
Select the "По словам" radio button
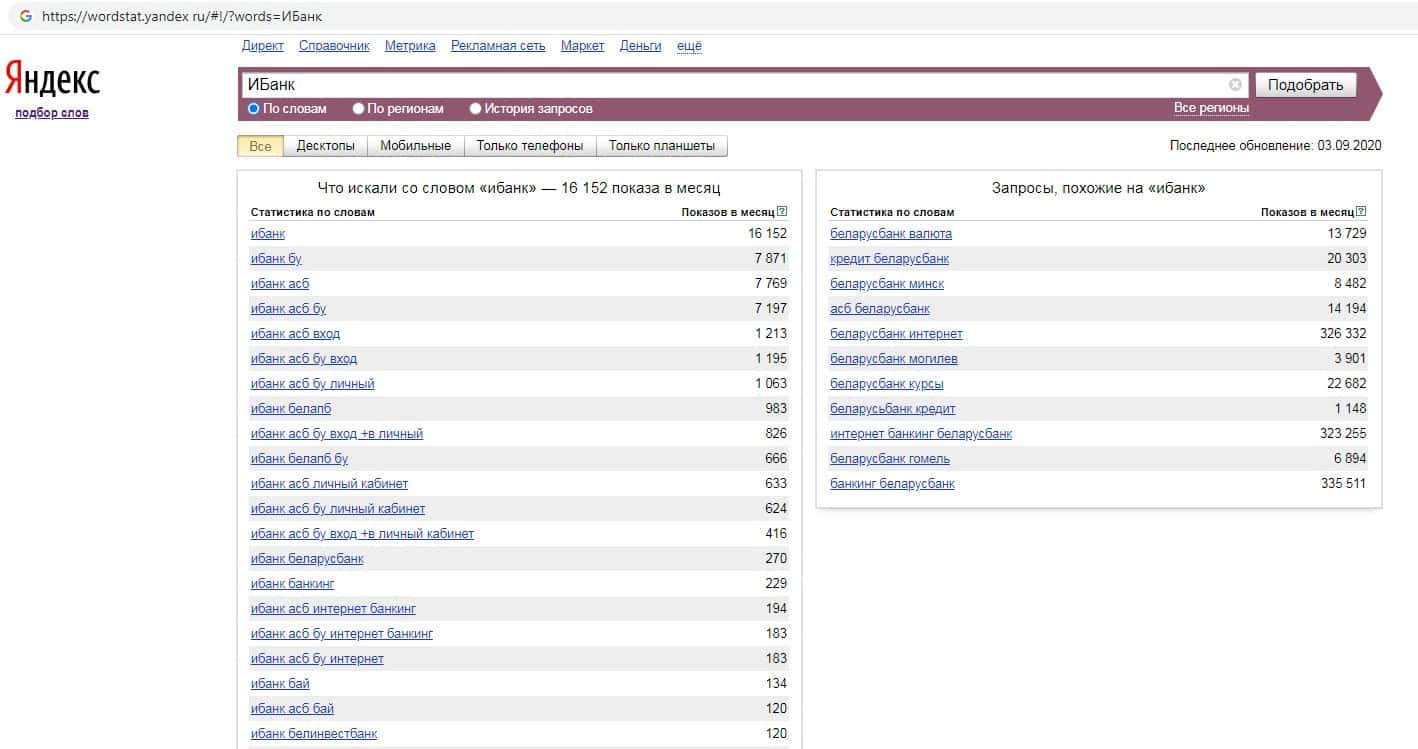click(254, 108)
